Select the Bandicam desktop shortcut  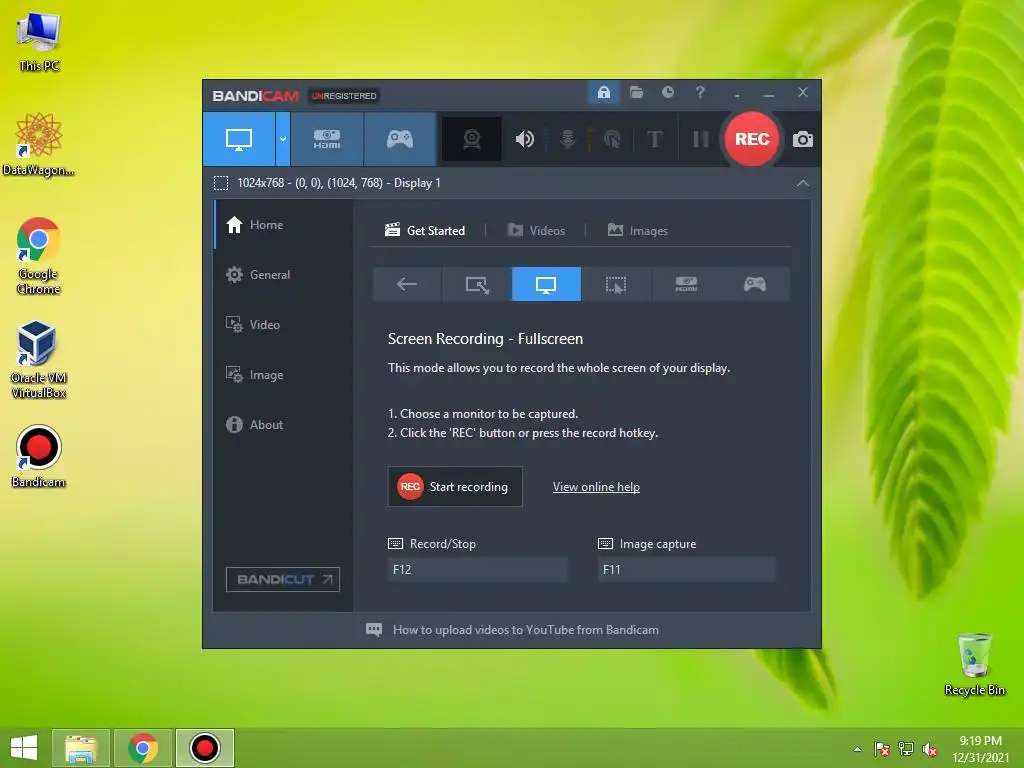(39, 456)
